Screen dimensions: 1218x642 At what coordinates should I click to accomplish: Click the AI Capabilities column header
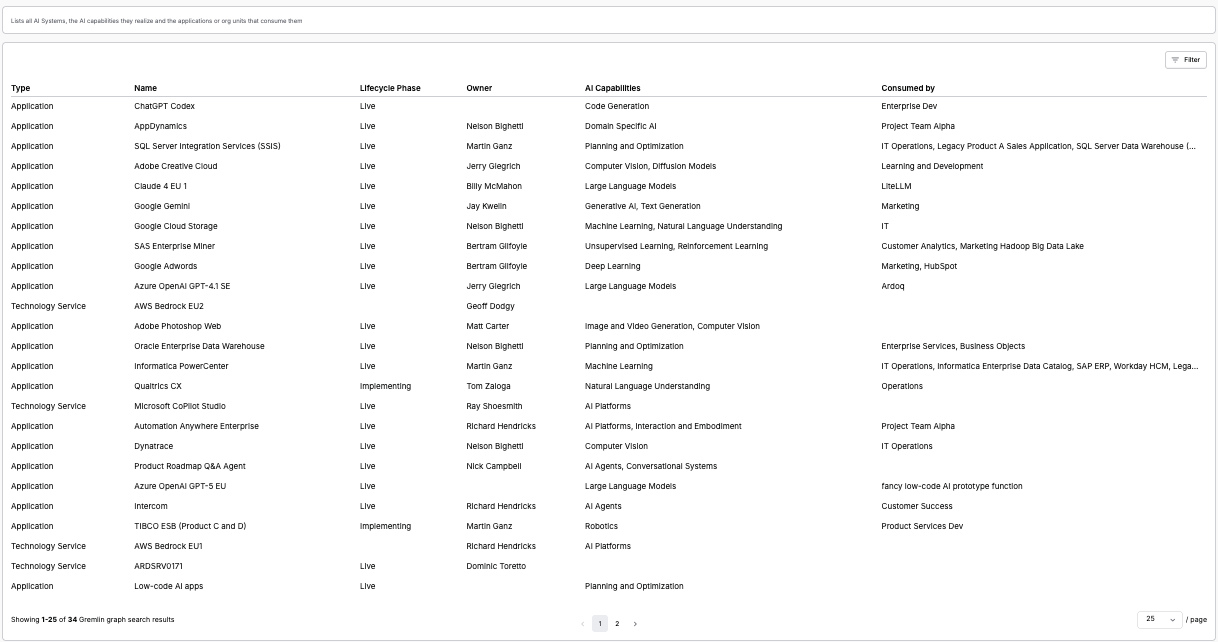click(x=613, y=88)
